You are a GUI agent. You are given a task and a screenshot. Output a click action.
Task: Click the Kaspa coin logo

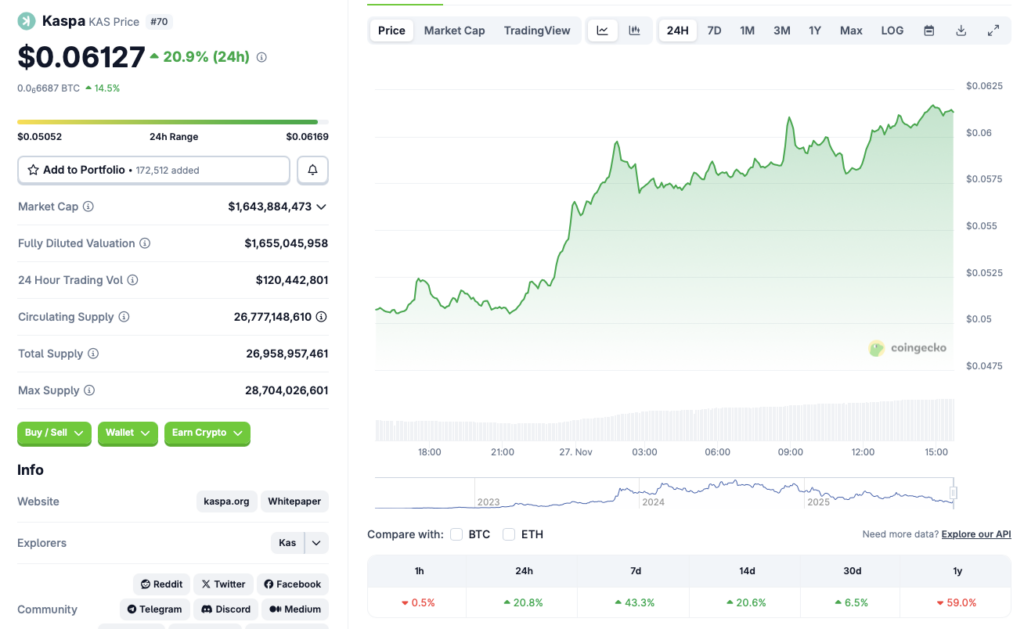click(24, 19)
